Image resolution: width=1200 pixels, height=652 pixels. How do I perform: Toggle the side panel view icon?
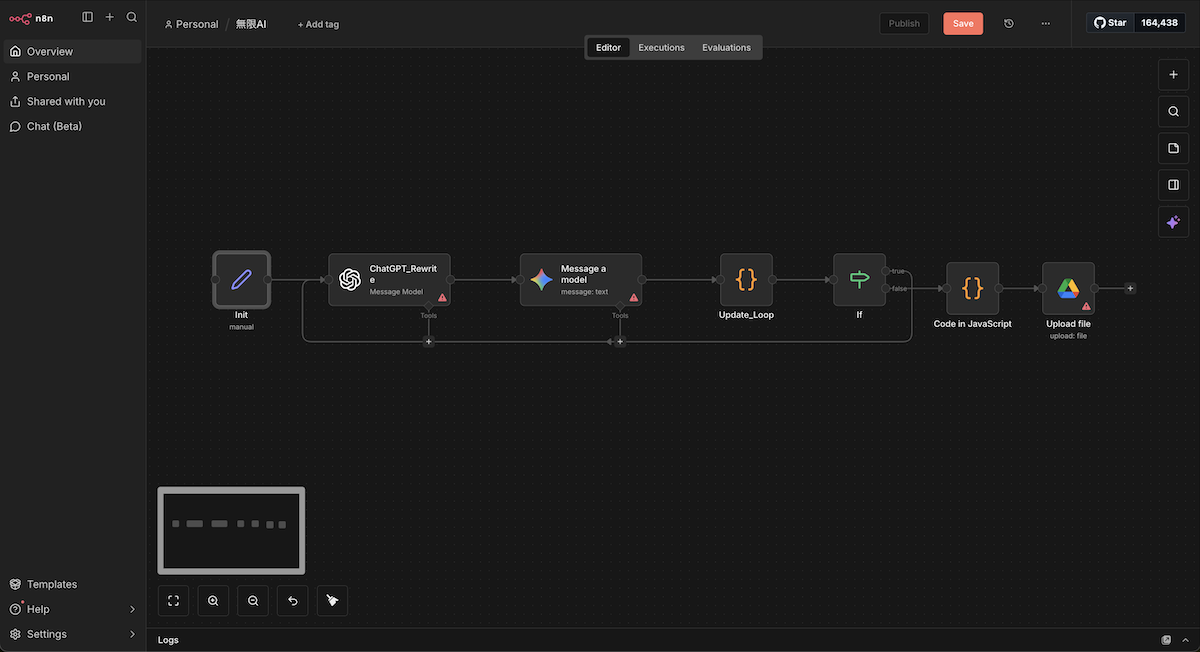click(x=1173, y=185)
